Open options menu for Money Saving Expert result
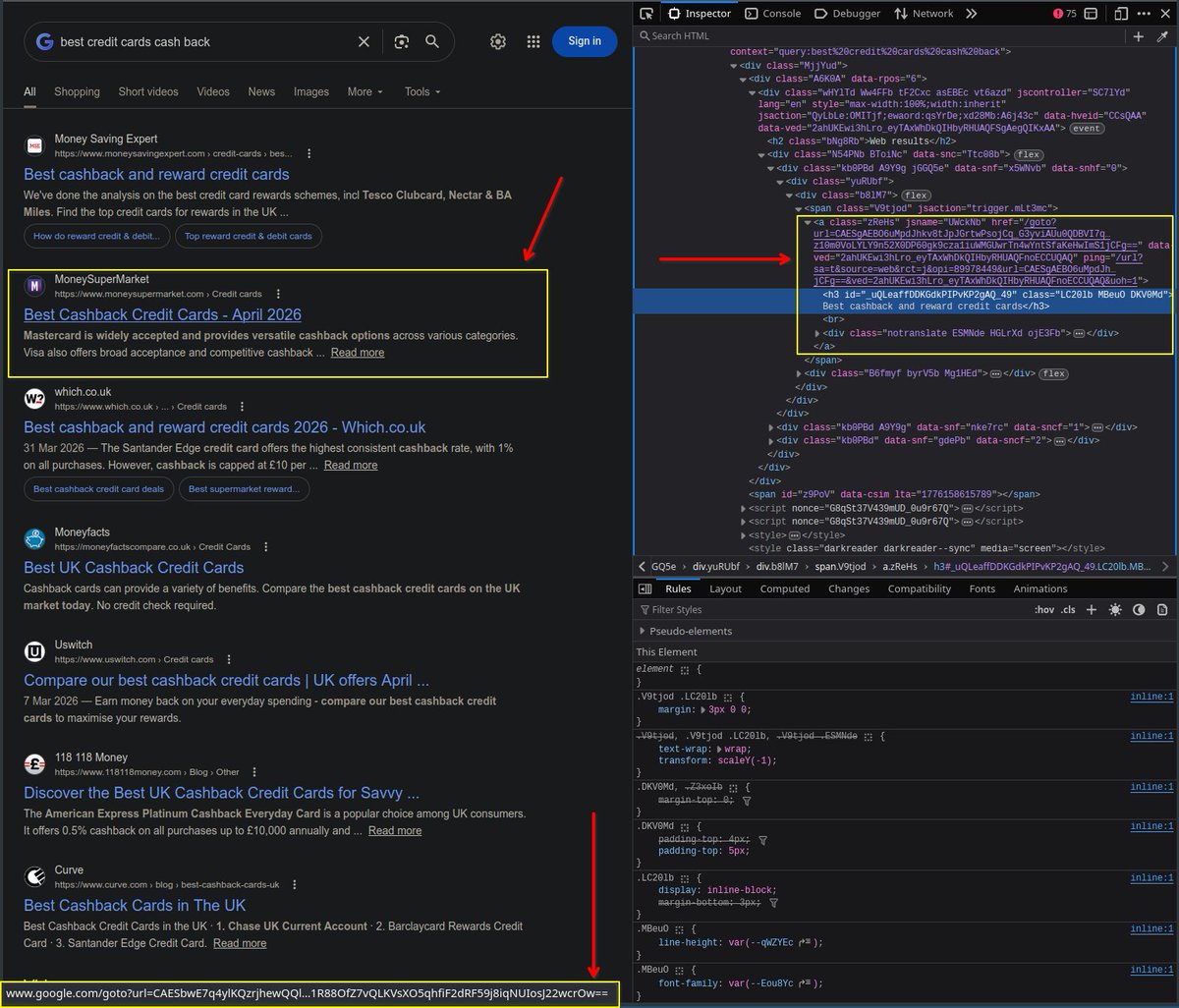 pos(309,154)
